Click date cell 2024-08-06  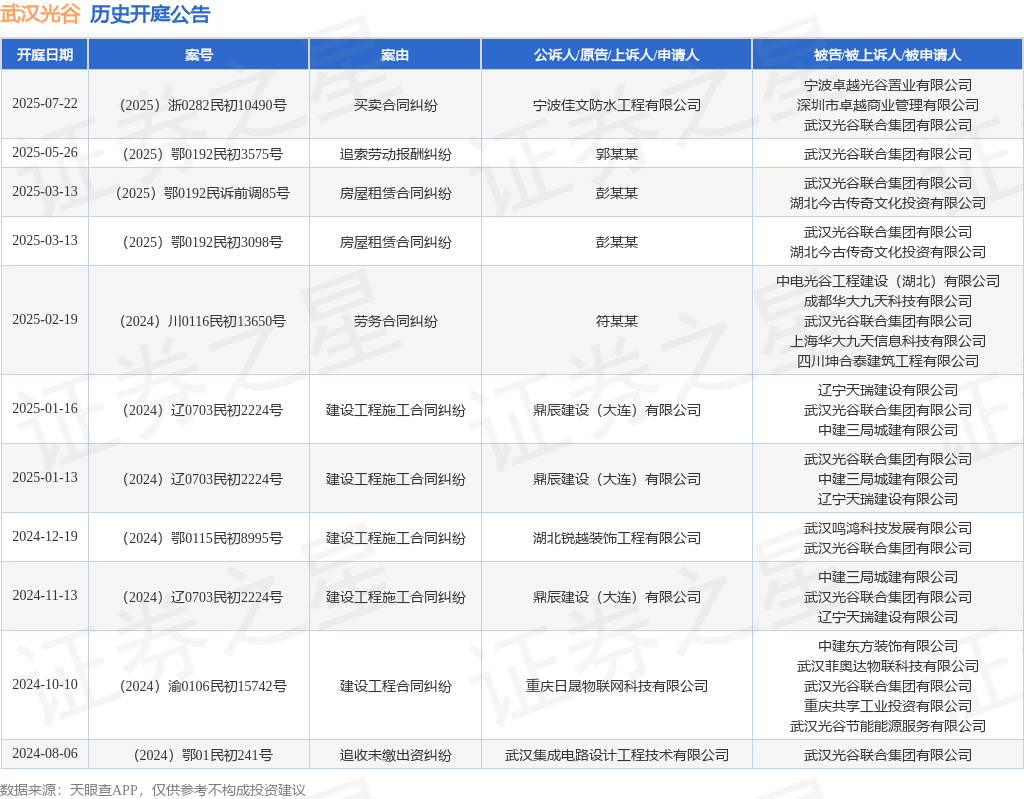click(44, 754)
